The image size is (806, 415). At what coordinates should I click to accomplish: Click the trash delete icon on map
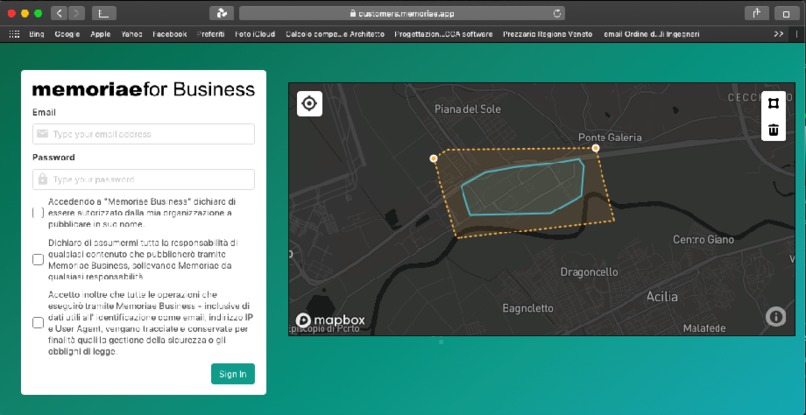773,129
